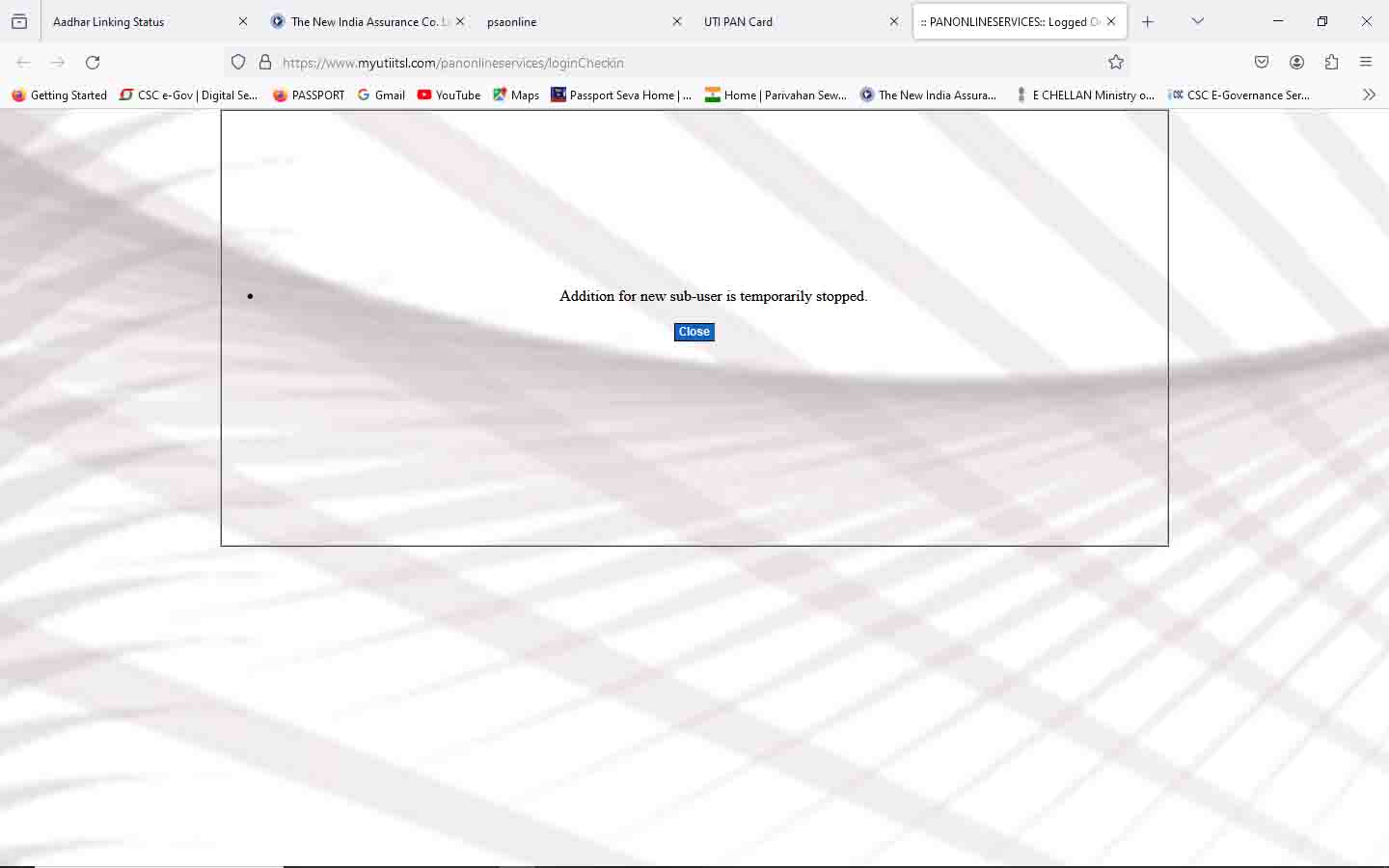Reload the current page
1389x868 pixels.
[93, 63]
